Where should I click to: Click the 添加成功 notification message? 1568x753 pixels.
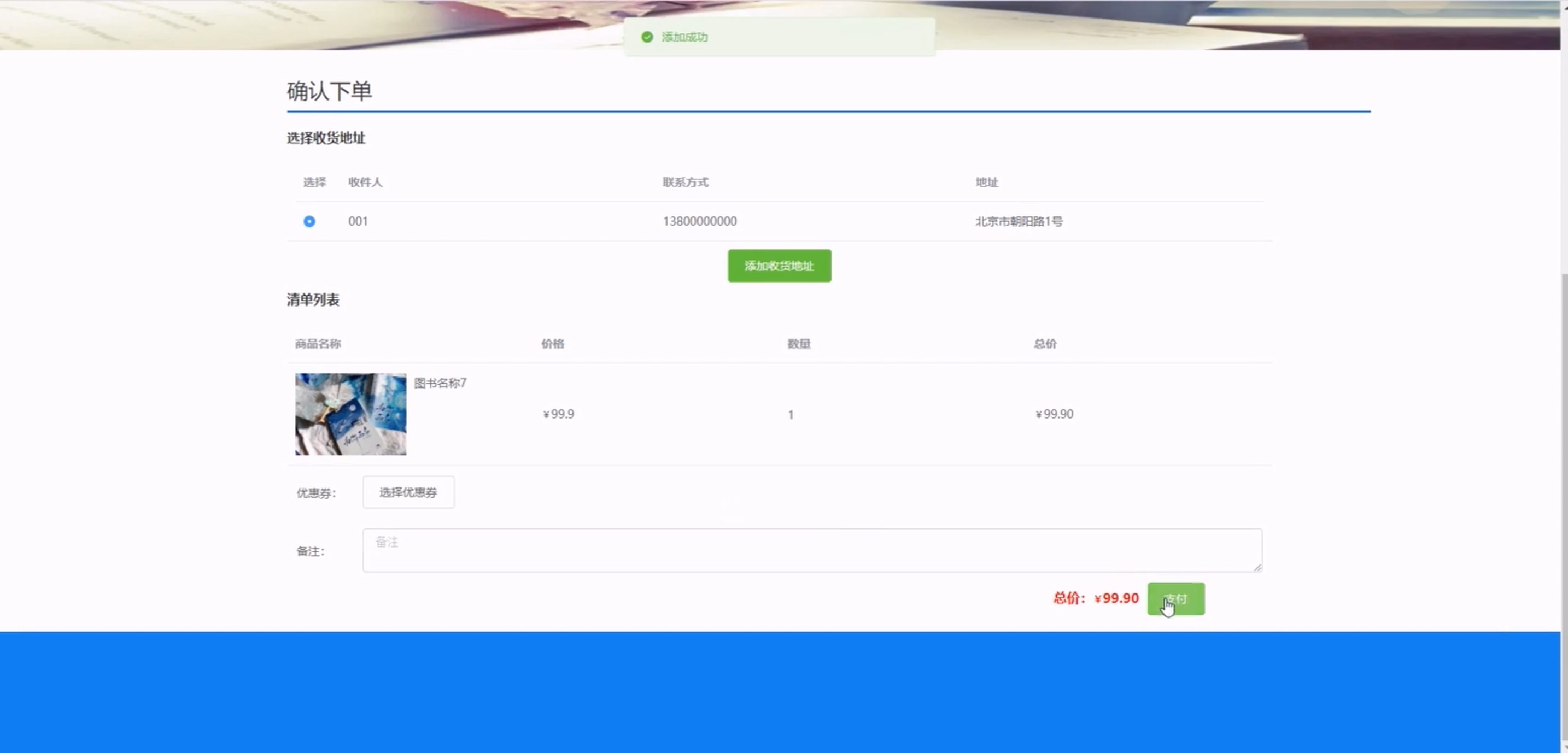coord(685,37)
